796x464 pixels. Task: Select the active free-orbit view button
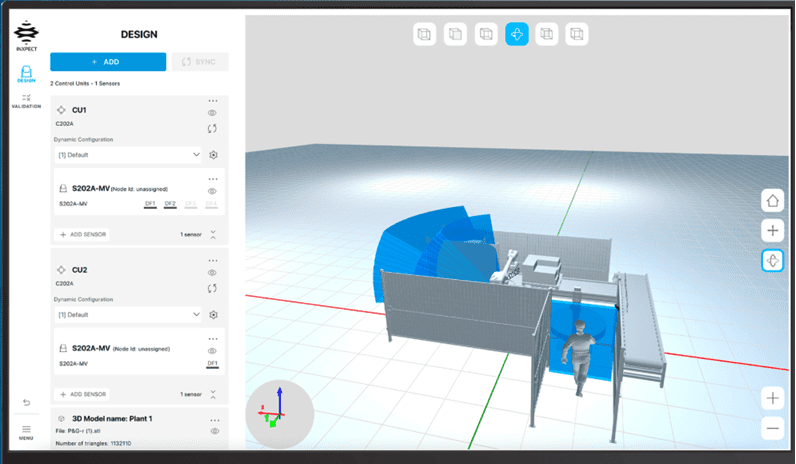(517, 34)
